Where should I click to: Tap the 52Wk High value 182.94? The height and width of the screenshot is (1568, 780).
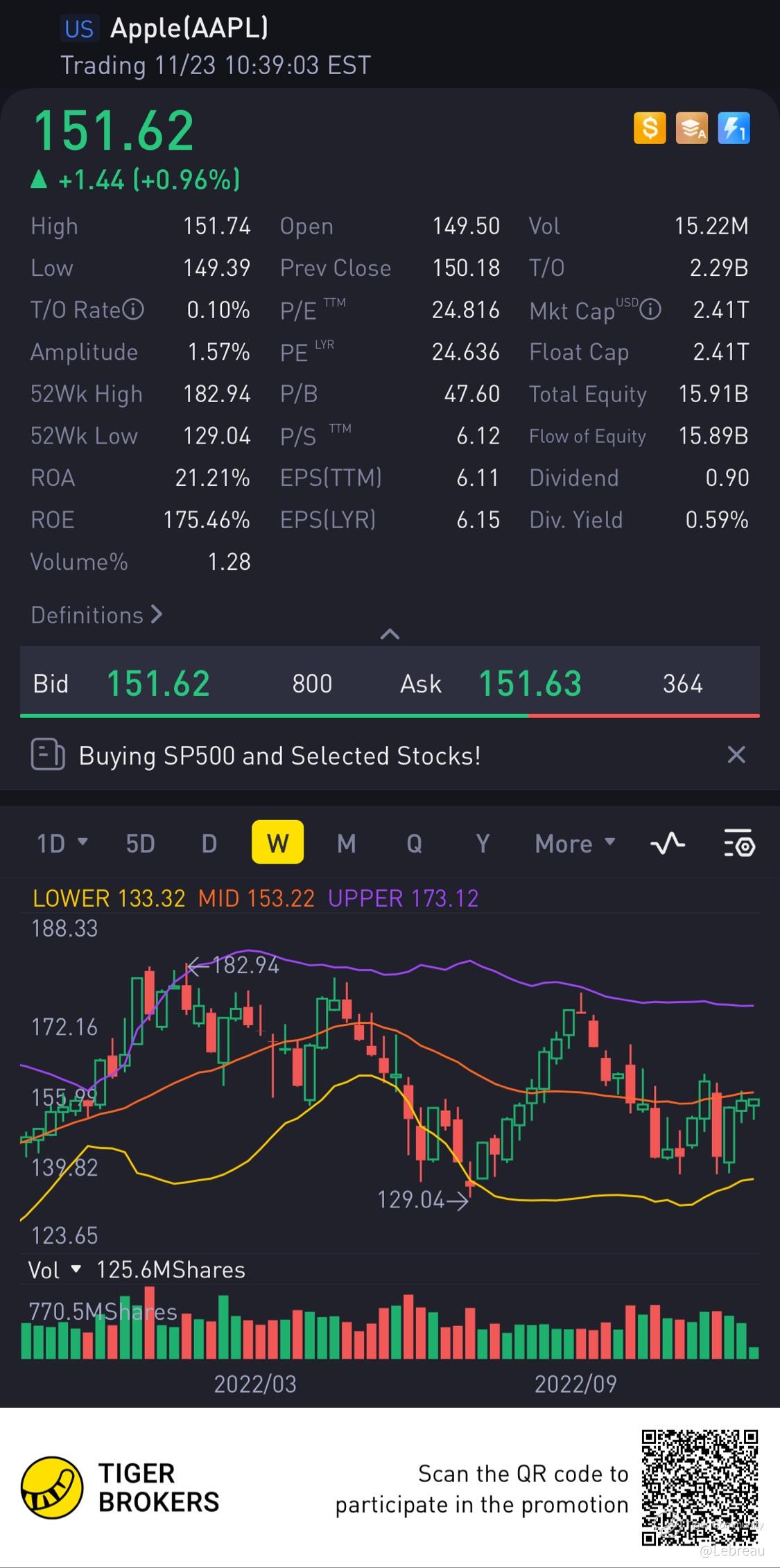tap(217, 394)
